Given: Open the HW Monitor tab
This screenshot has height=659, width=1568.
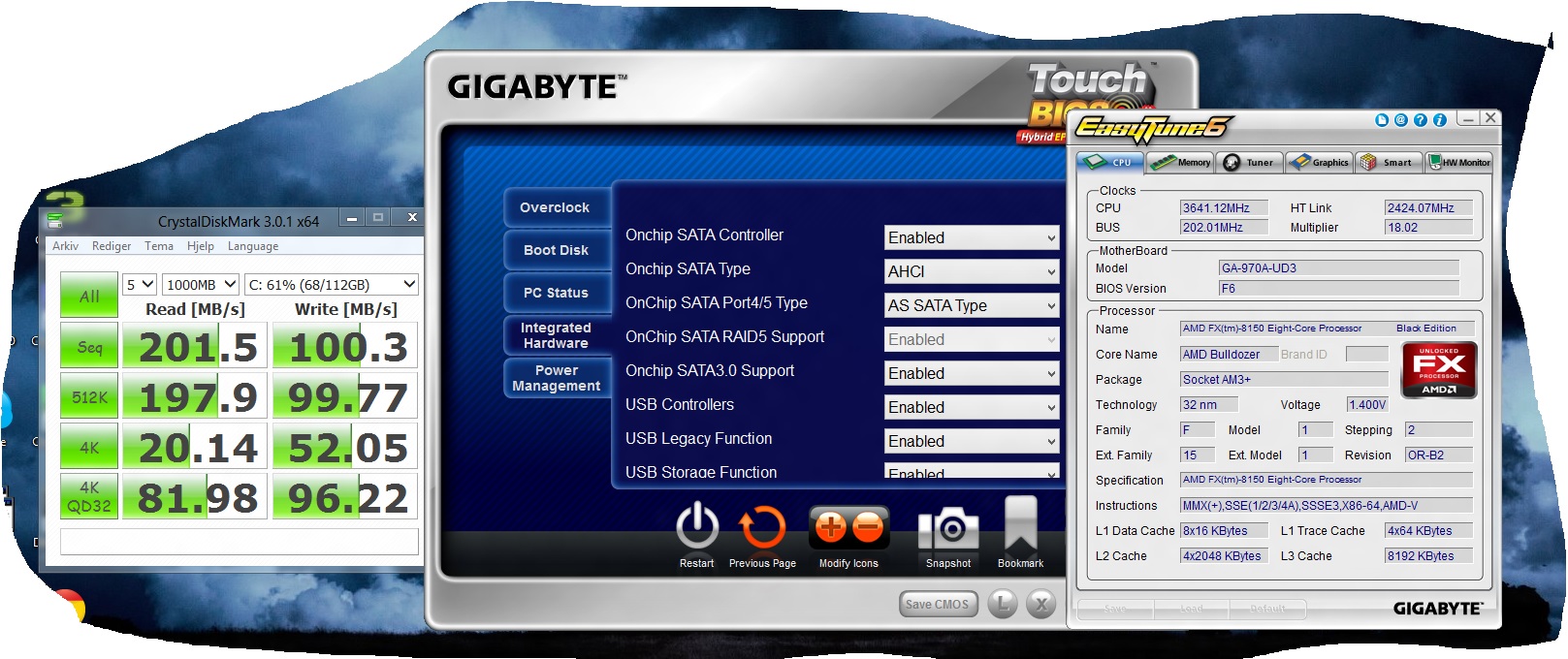Looking at the screenshot, I should pyautogui.click(x=1458, y=162).
